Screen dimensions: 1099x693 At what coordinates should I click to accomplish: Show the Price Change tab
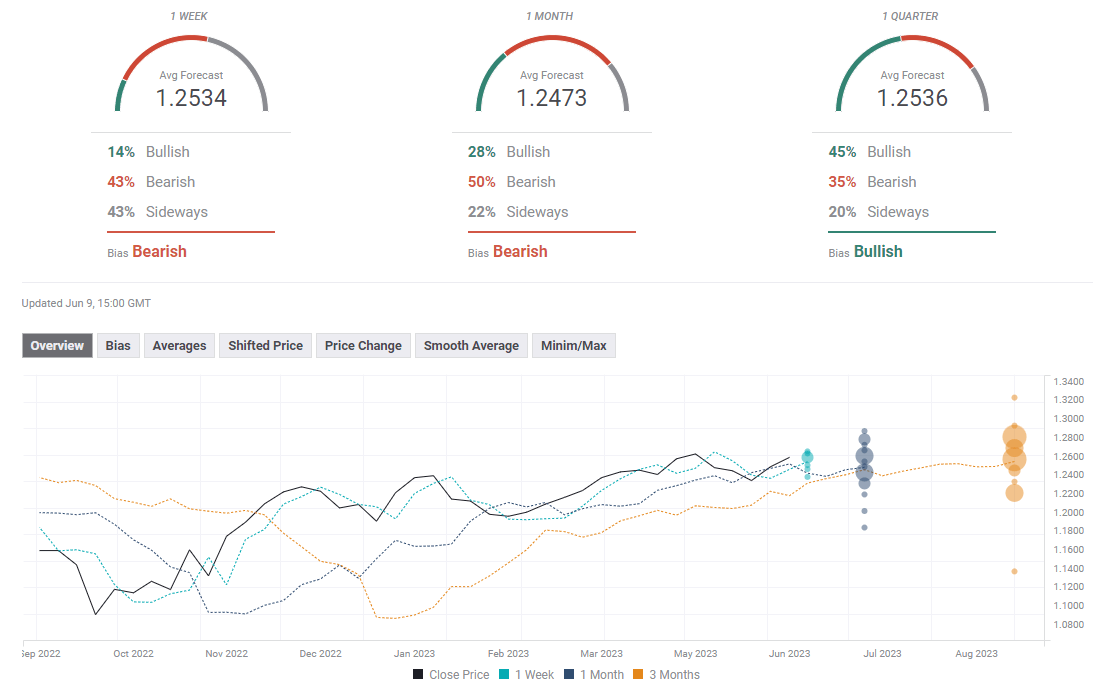(363, 346)
